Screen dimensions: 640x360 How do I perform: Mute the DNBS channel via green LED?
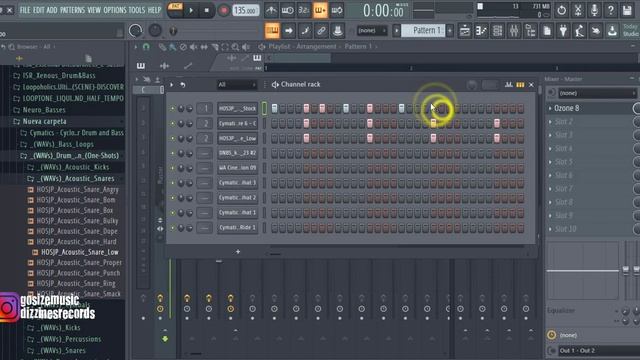[172, 153]
